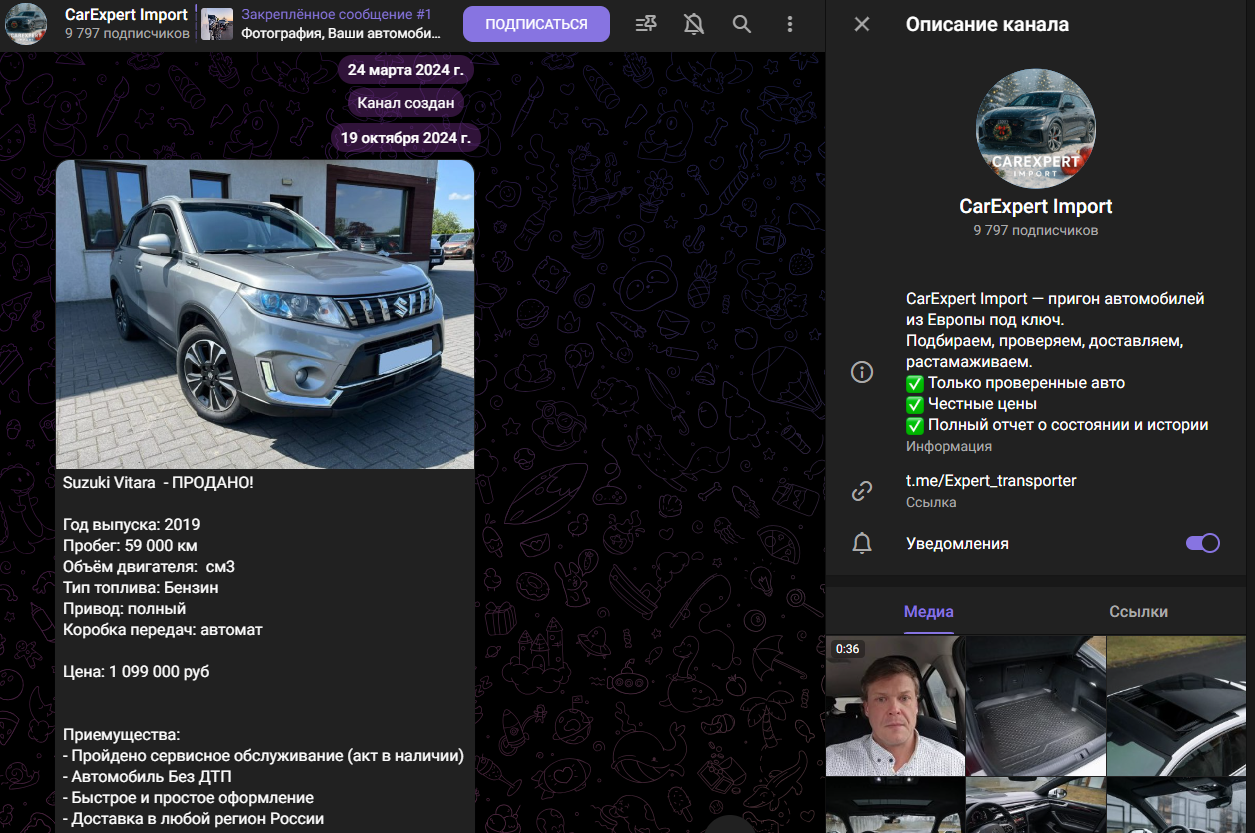
Task: Click the CarExpert Import title in header
Action: click(126, 15)
